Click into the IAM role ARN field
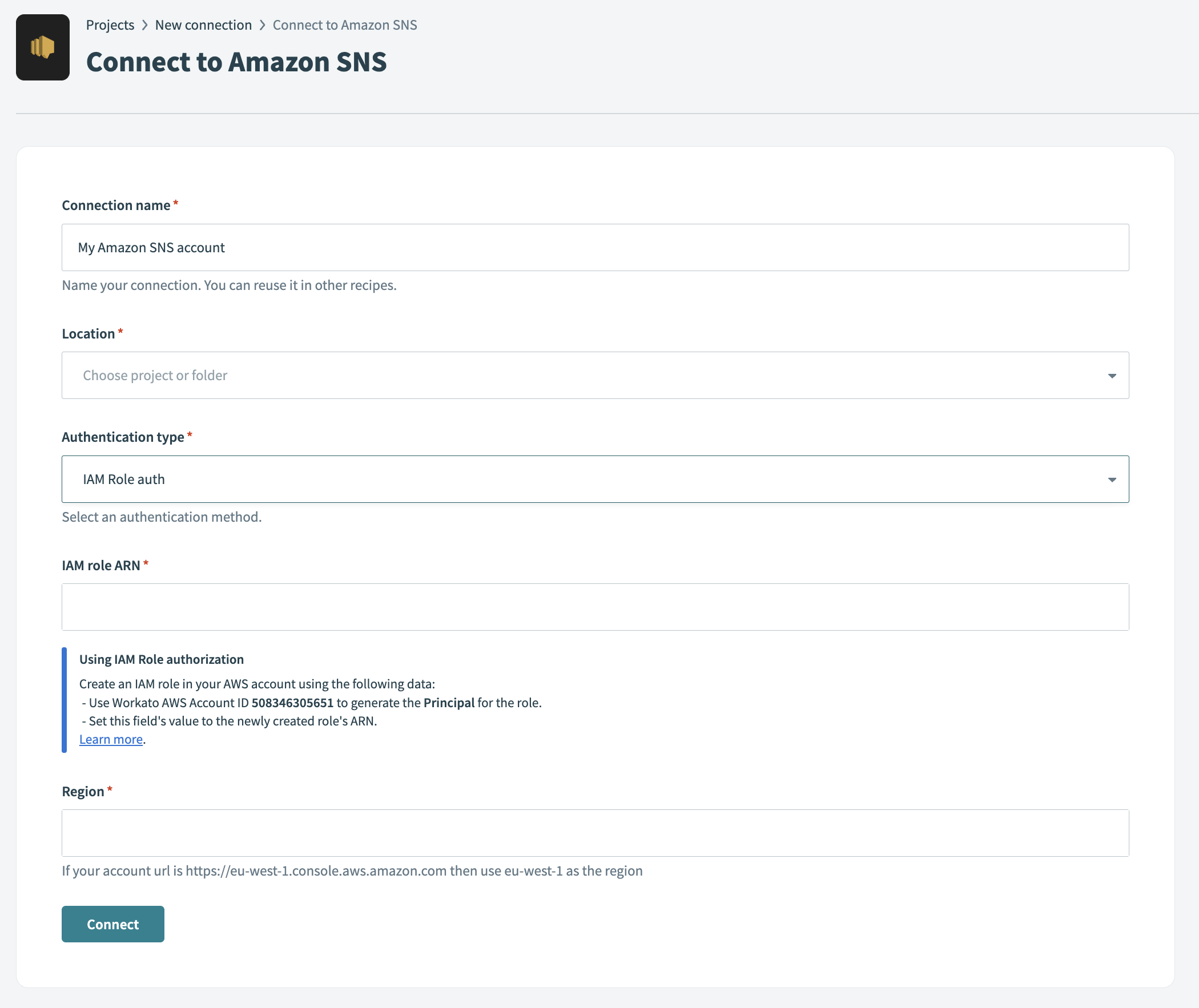The image size is (1199, 1008). point(595,607)
